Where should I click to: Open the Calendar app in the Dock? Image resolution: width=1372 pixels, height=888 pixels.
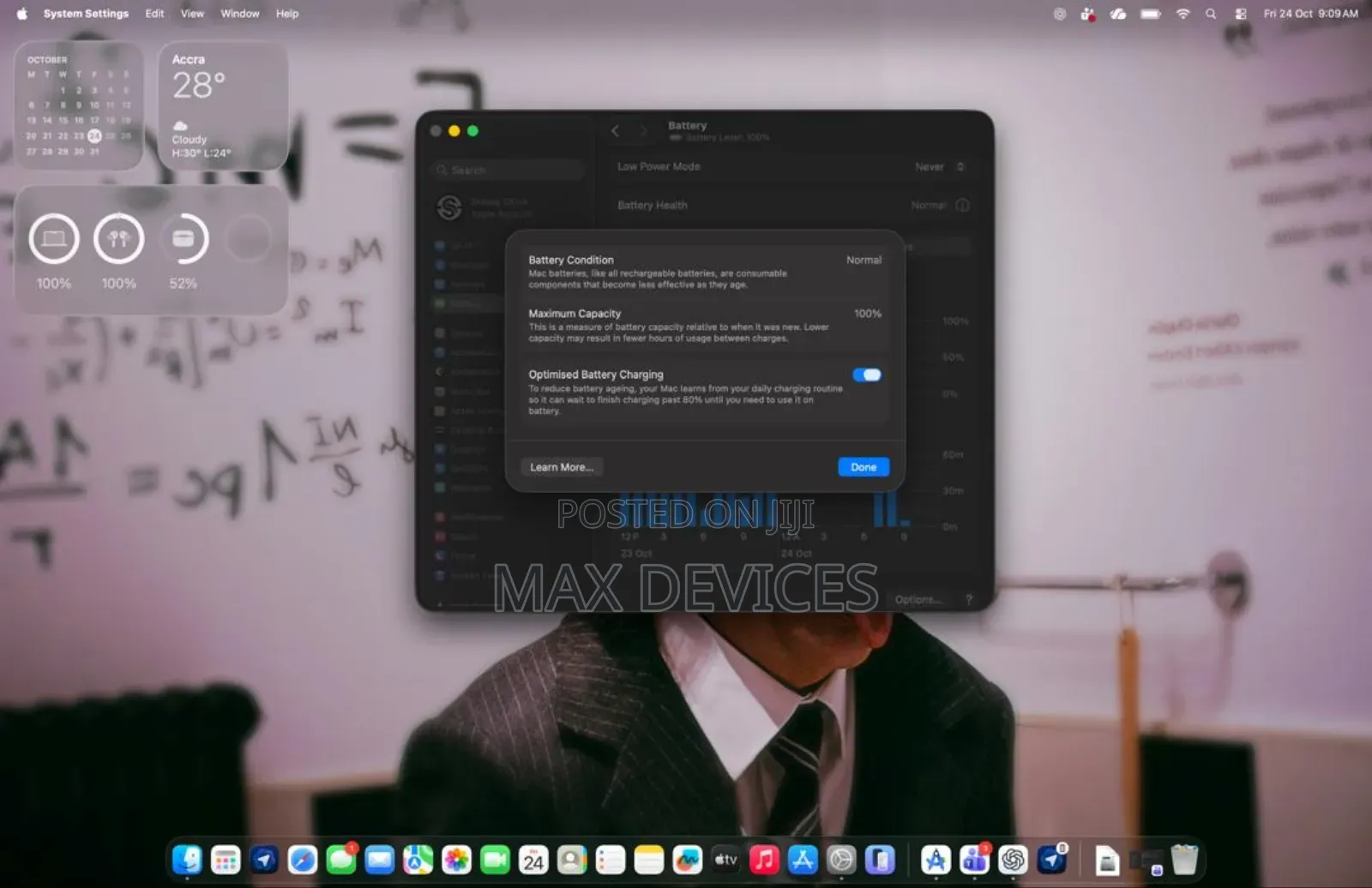click(x=533, y=859)
